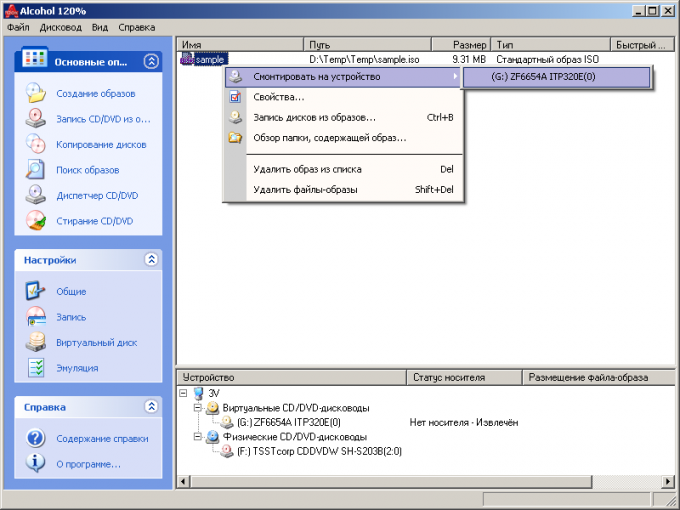Collapse the Настройки panel
Viewport: 680px width, 510px height.
(151, 259)
